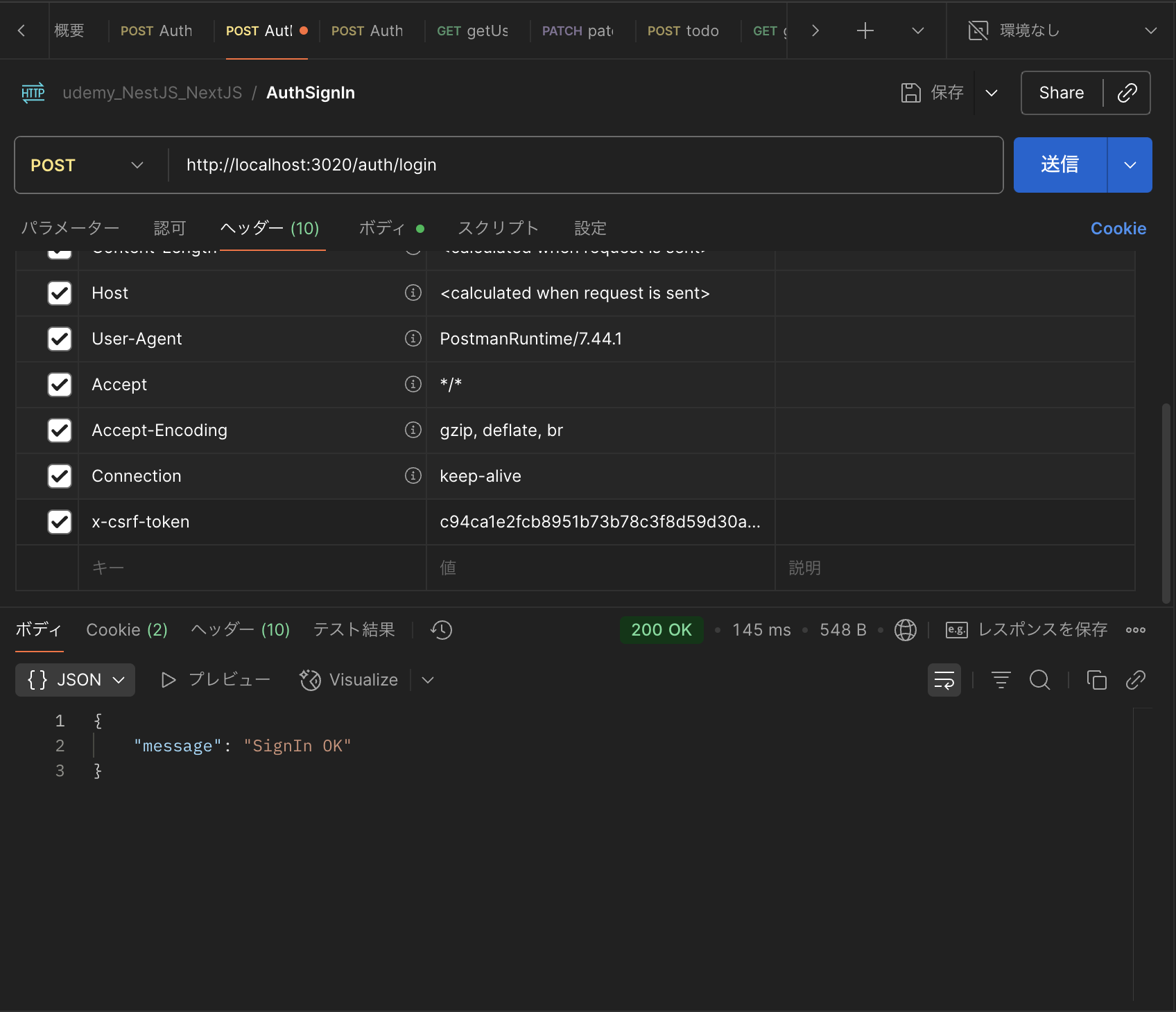Click the request URL input field
Viewport: 1176px width, 1012px height.
[x=585, y=165]
